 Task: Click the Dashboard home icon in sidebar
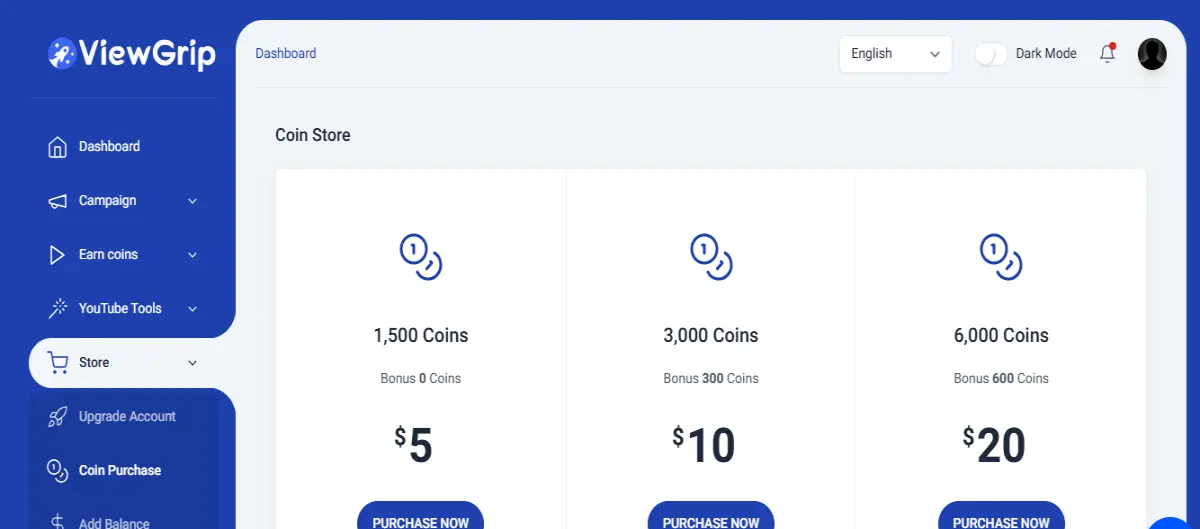click(x=58, y=147)
